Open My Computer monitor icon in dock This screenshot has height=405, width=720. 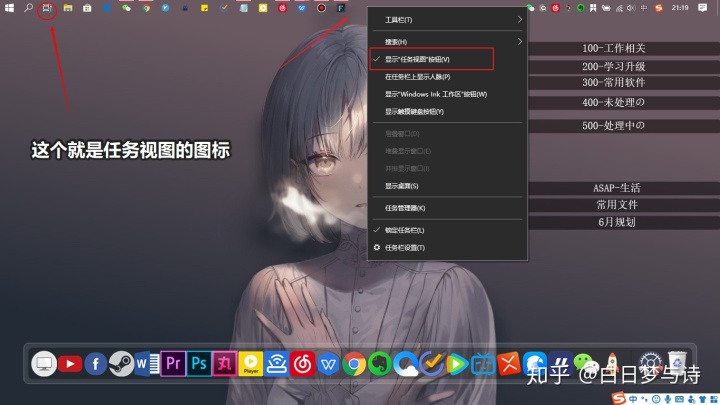44,364
